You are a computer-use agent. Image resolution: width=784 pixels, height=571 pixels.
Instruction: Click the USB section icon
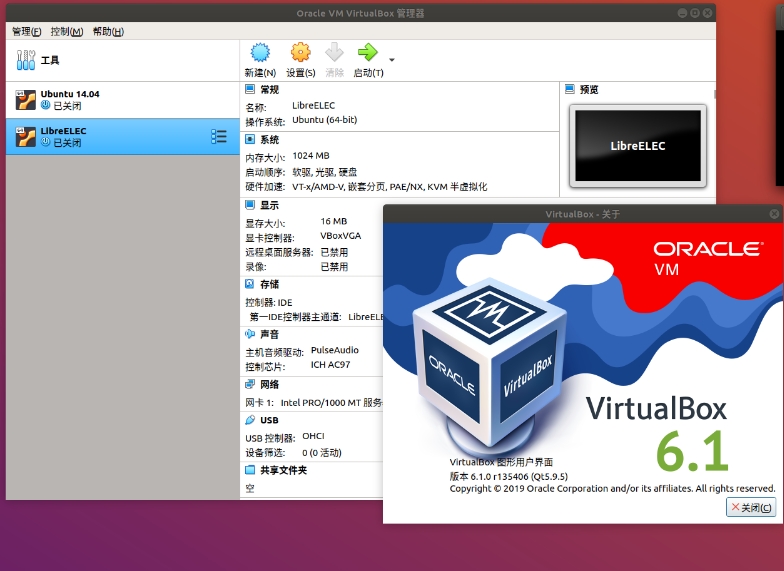tap(250, 420)
